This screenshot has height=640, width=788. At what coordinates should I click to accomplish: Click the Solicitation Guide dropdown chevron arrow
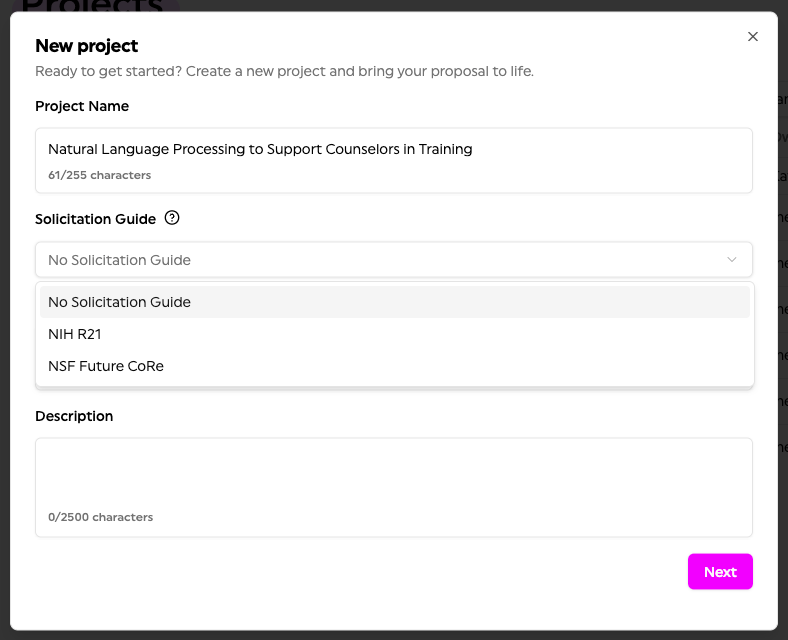pos(732,260)
